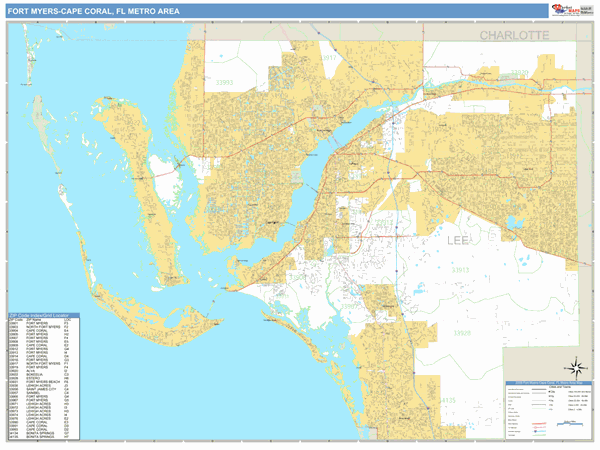600x450 pixels.
Task: Select ZIP code 33913 on the map
Action: pyautogui.click(x=460, y=270)
